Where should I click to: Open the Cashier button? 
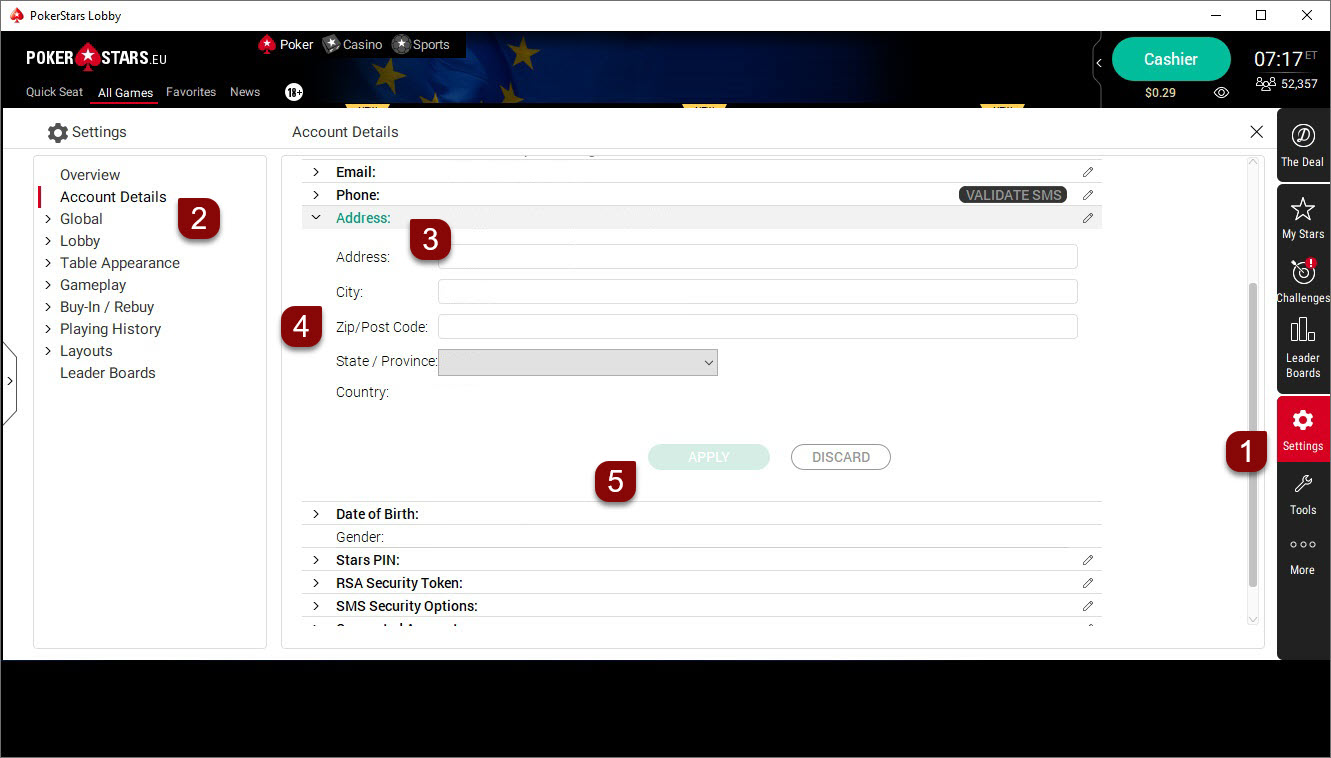pos(1171,59)
